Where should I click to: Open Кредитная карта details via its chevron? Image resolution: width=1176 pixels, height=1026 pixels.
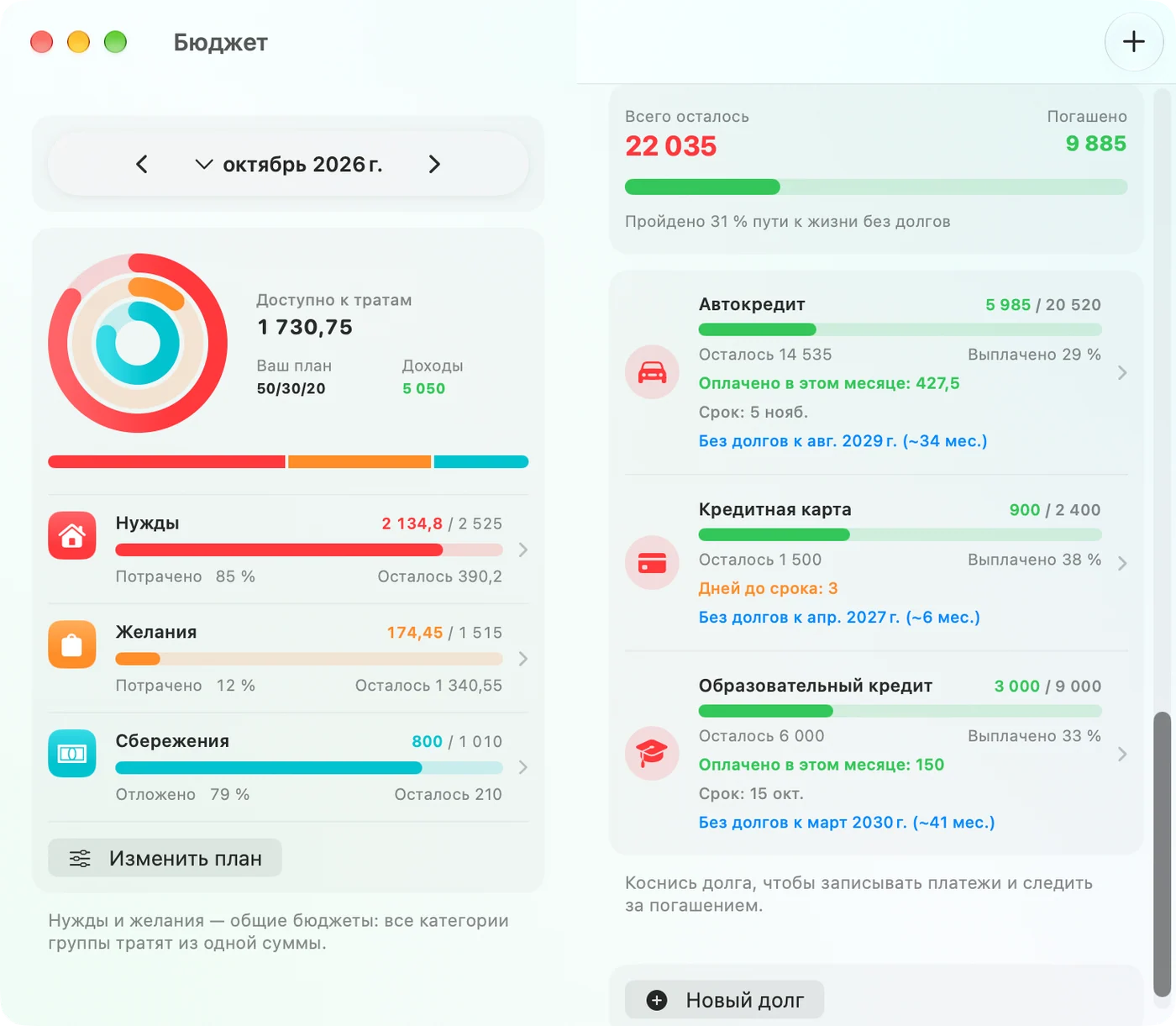[1122, 563]
